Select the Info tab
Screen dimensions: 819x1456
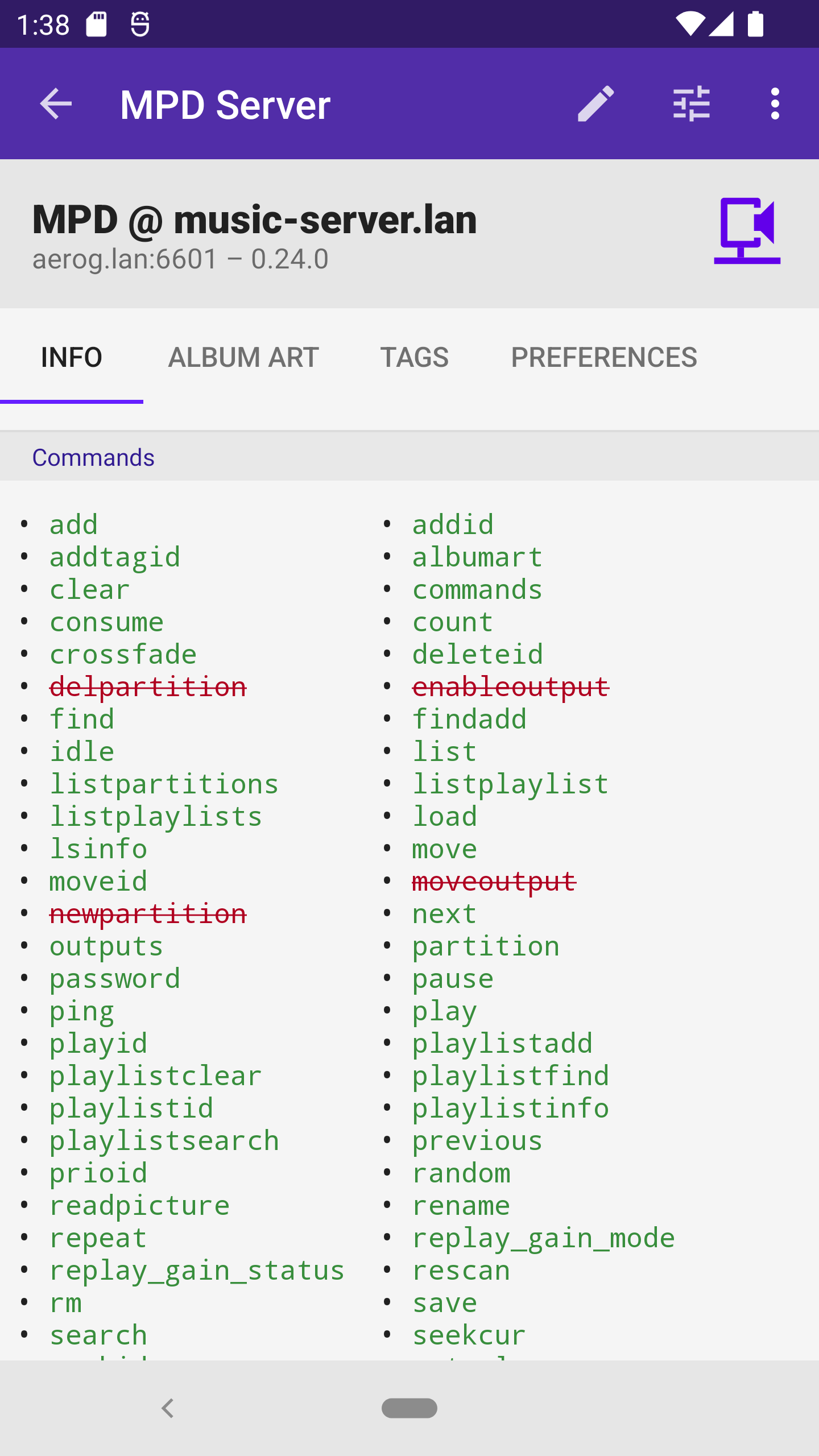pyautogui.click(x=72, y=358)
